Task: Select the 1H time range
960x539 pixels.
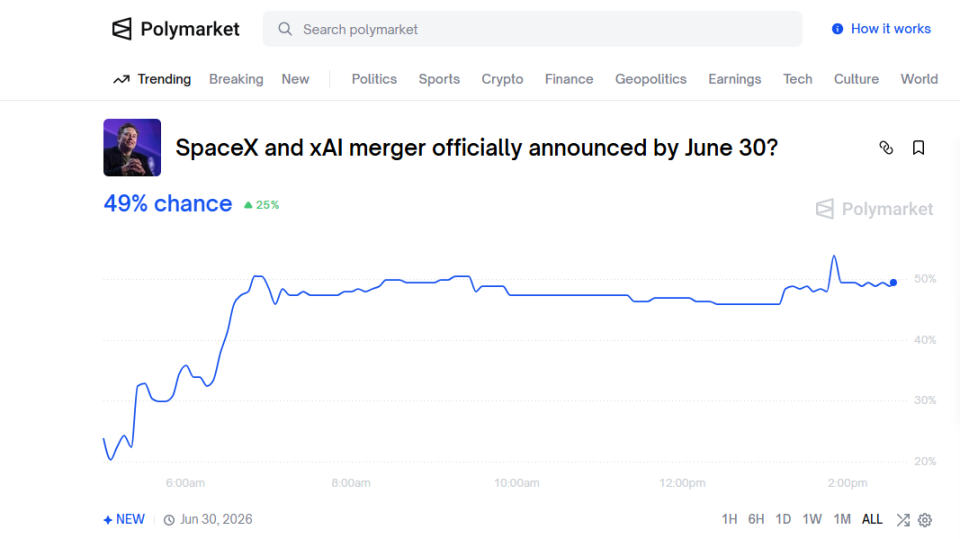Action: 730,519
